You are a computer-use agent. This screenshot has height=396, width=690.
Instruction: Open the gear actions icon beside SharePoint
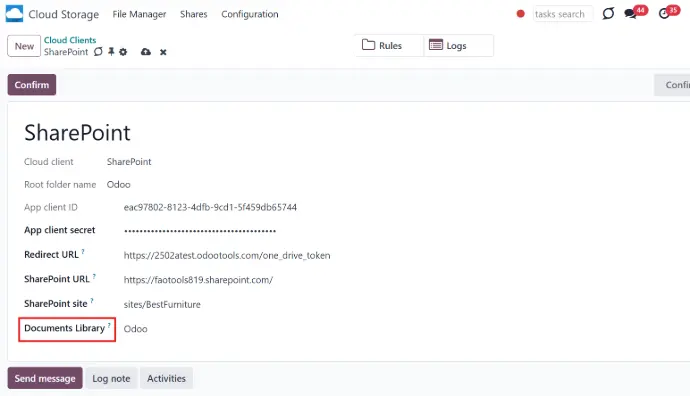point(123,52)
